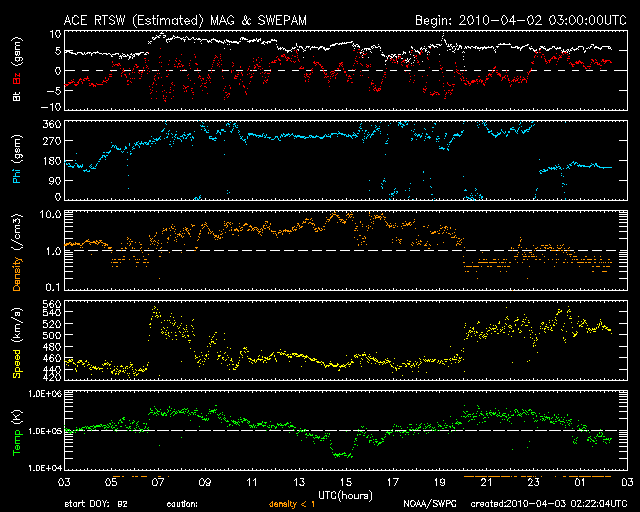Viewport: 640px width, 512px height.
Task: Click the green 'Temp' axis label
Action: 17,444
